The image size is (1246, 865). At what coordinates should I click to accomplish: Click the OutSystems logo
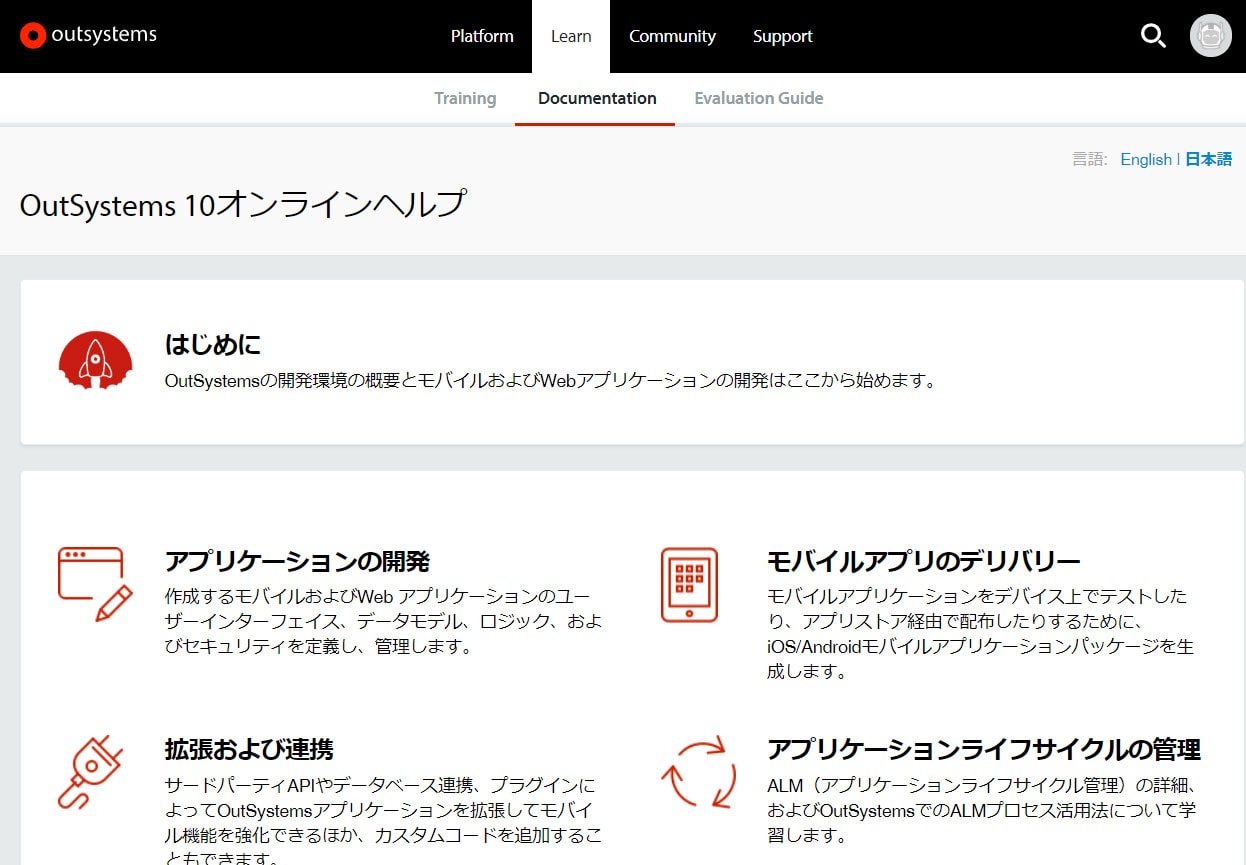pyautogui.click(x=88, y=36)
